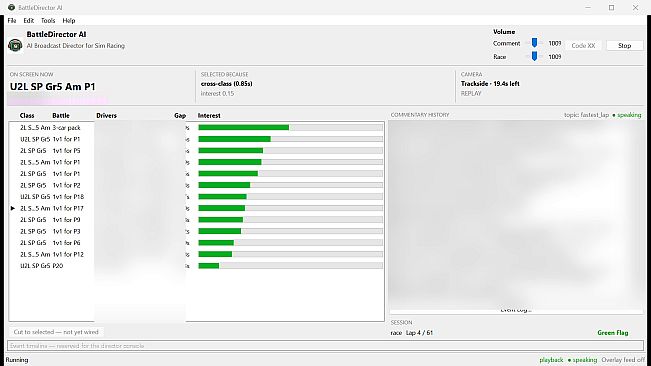Select the 1v1 for P5 row

pyautogui.click(x=196, y=151)
